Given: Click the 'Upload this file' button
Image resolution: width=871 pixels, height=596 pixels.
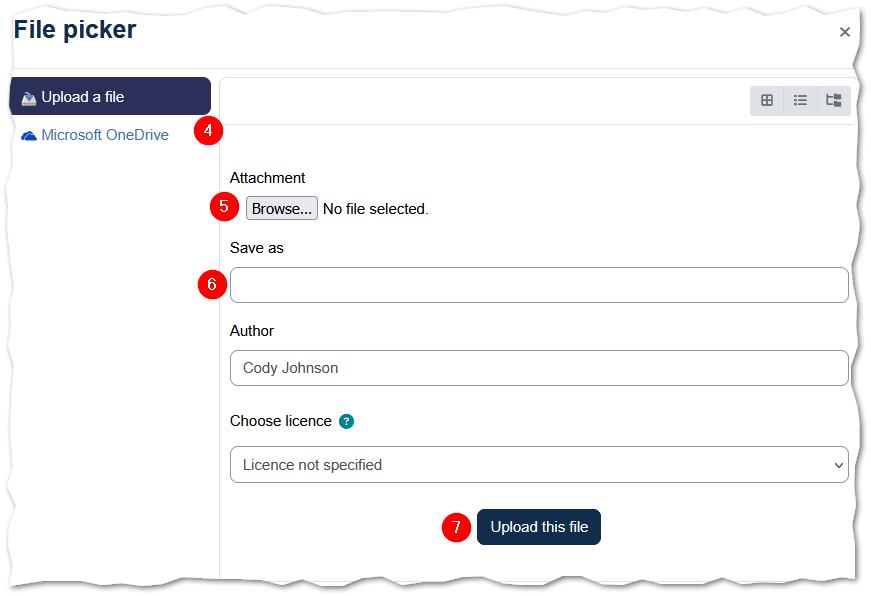Looking at the screenshot, I should coord(538,527).
